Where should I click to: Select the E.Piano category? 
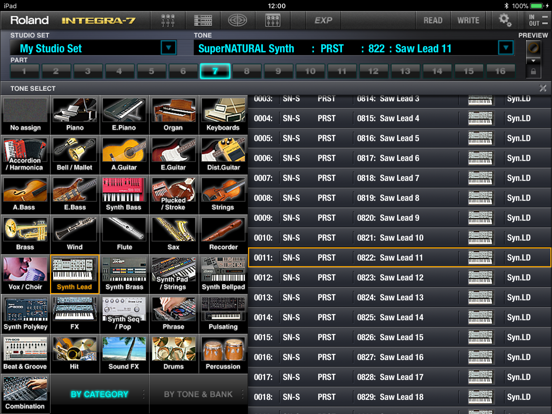(x=124, y=115)
